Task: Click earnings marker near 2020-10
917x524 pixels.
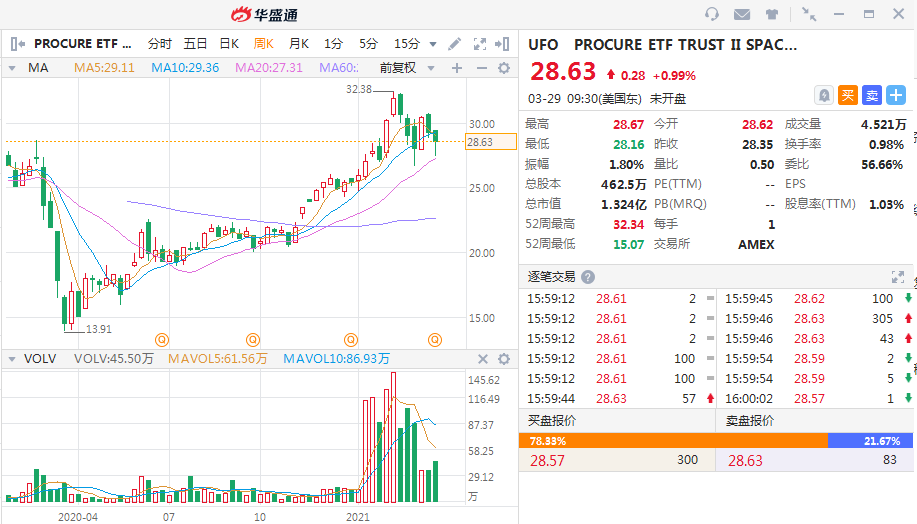Action: click(x=253, y=340)
